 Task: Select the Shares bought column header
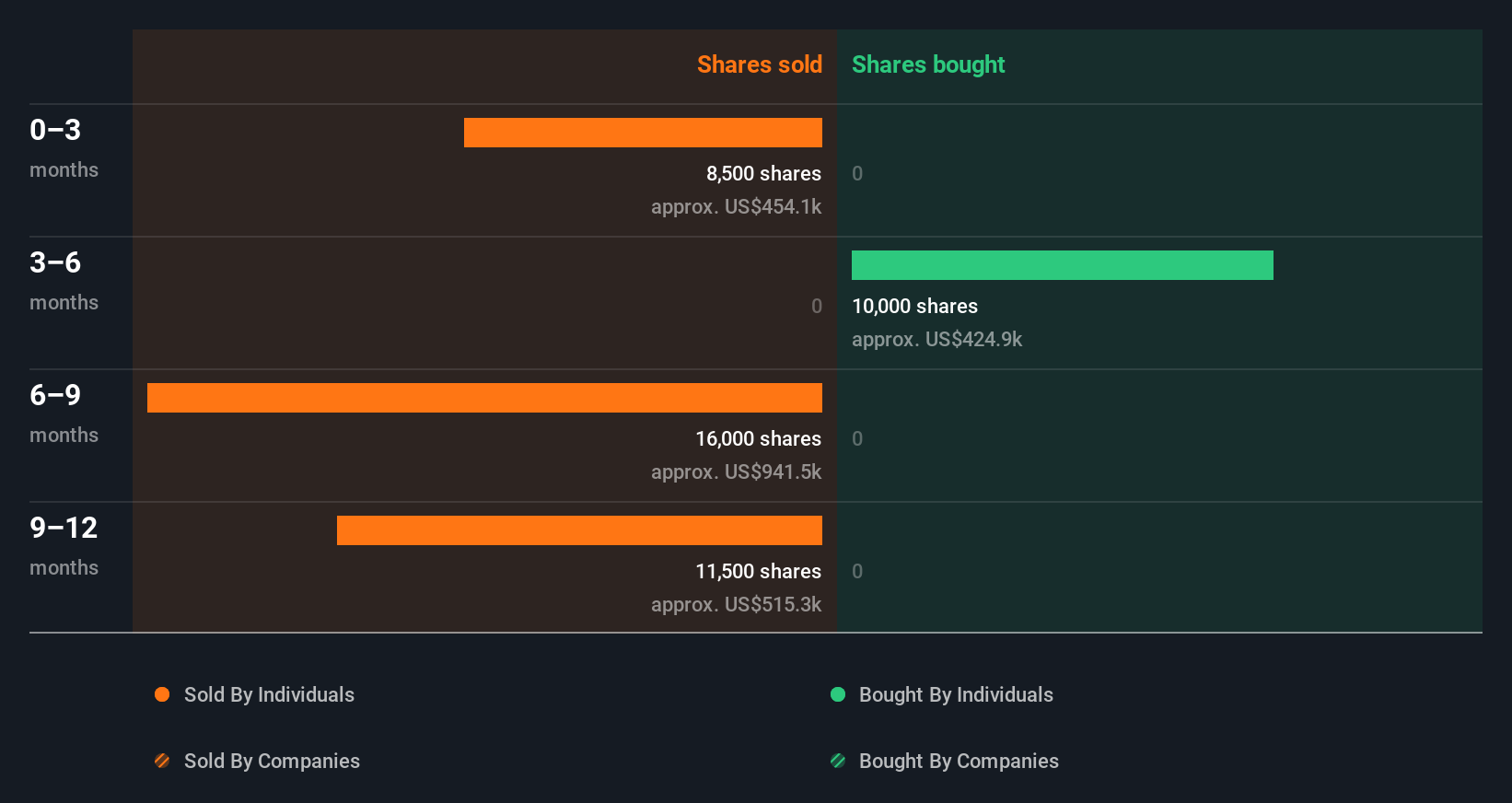tap(928, 64)
